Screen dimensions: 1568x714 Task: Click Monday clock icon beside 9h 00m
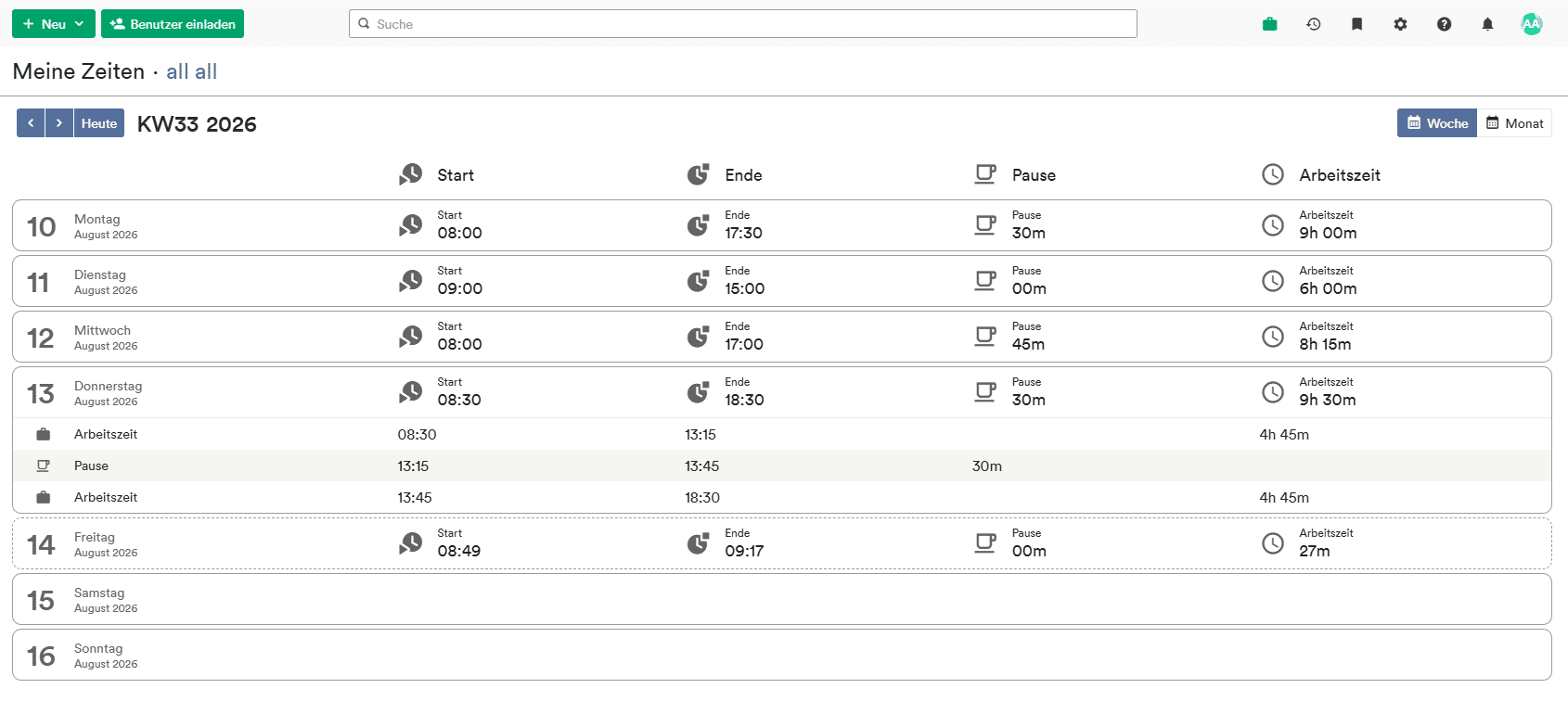(x=1273, y=225)
